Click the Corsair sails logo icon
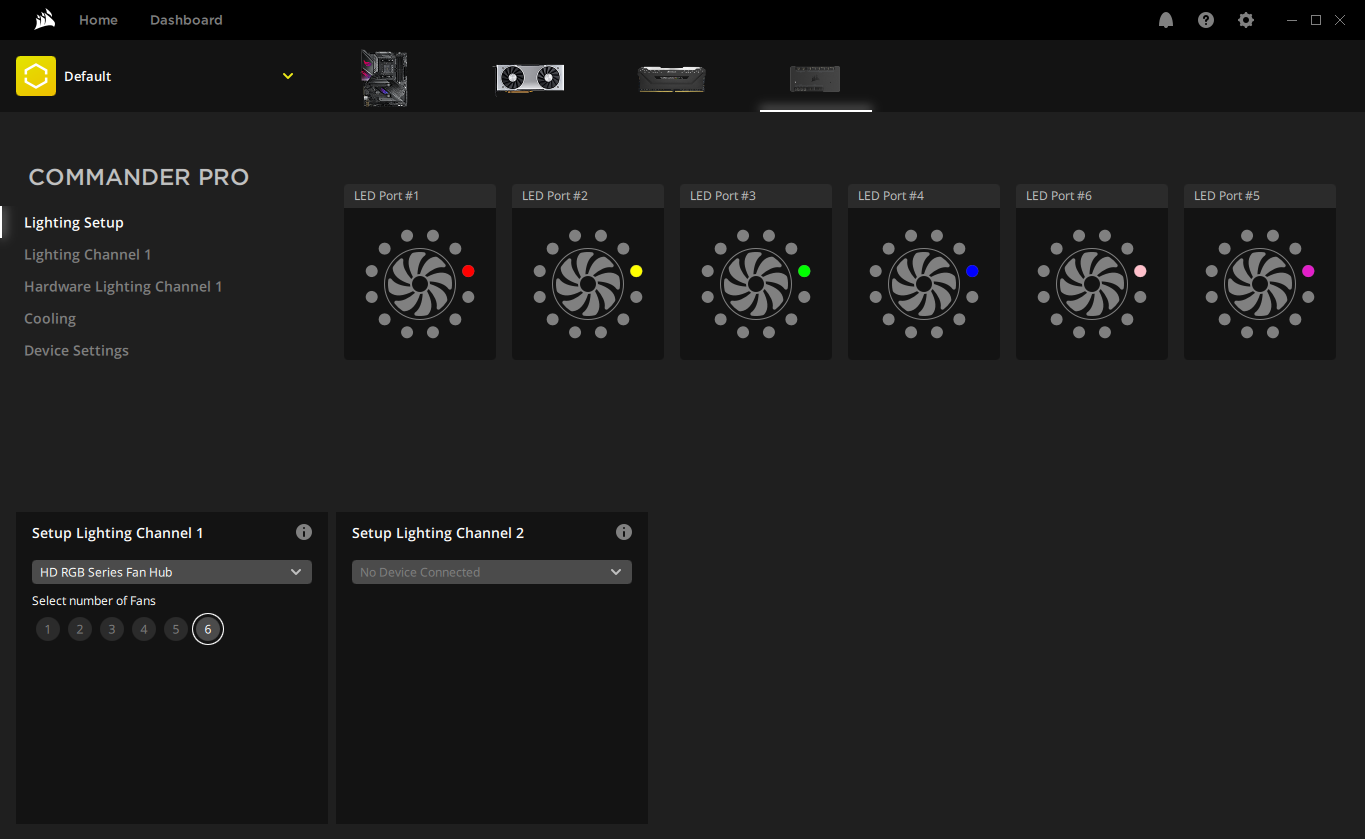 [44, 20]
